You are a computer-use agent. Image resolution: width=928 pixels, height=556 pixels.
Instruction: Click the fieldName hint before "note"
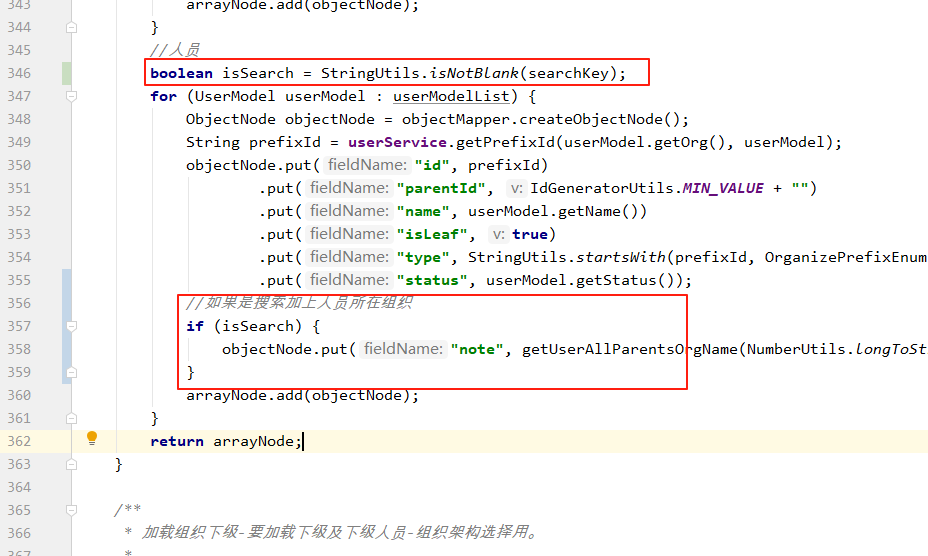click(x=402, y=349)
